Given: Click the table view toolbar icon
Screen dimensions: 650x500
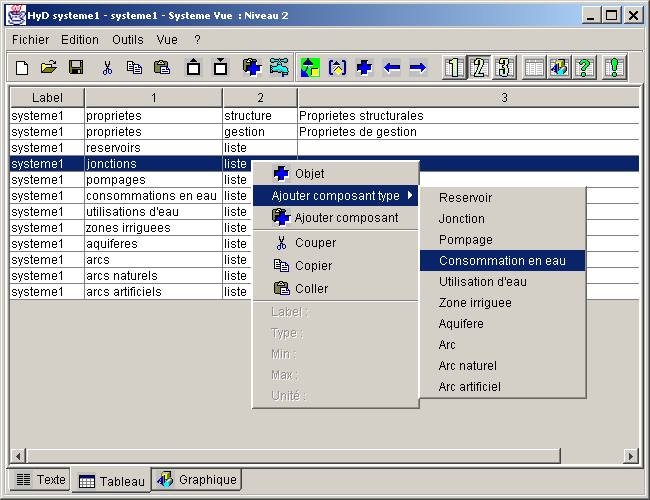Looking at the screenshot, I should click(x=534, y=68).
